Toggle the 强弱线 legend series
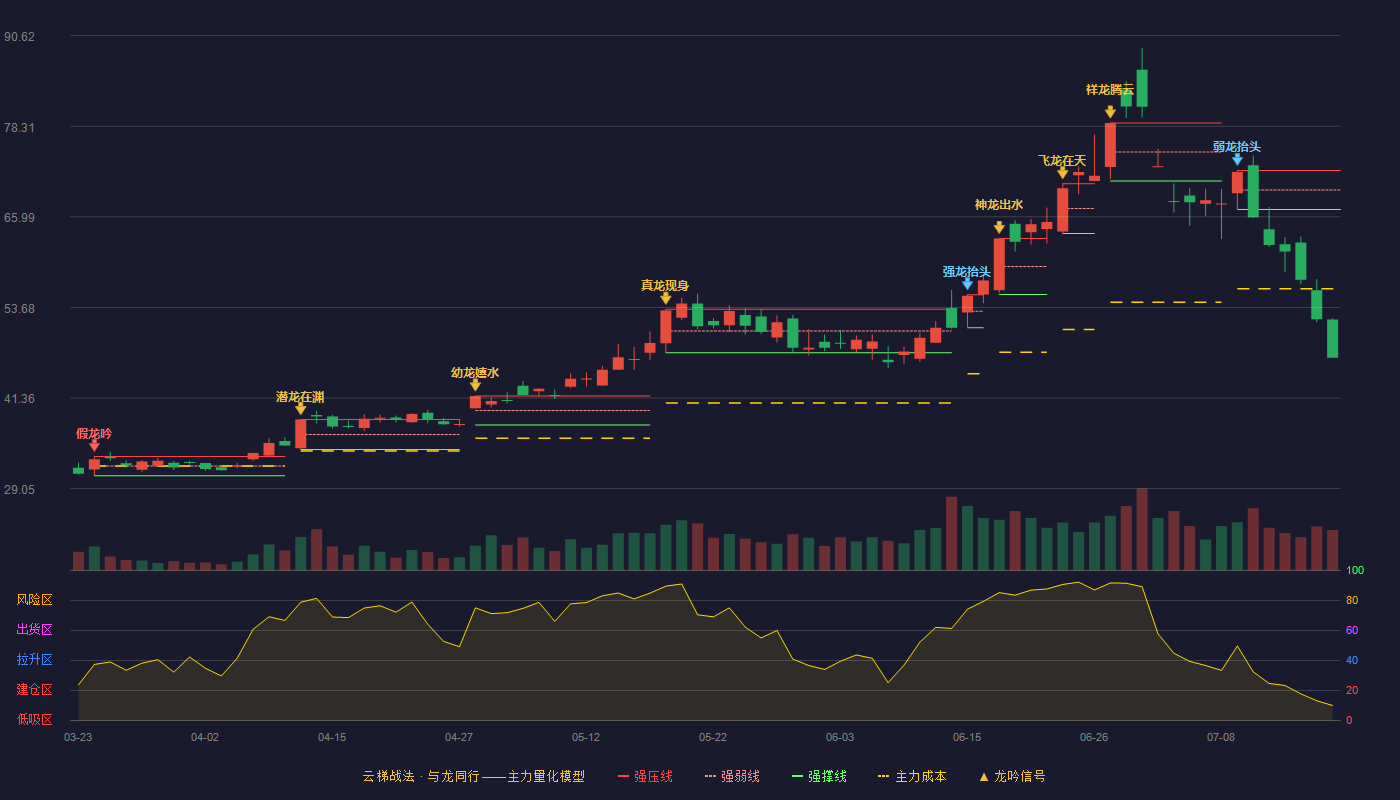 (x=732, y=776)
